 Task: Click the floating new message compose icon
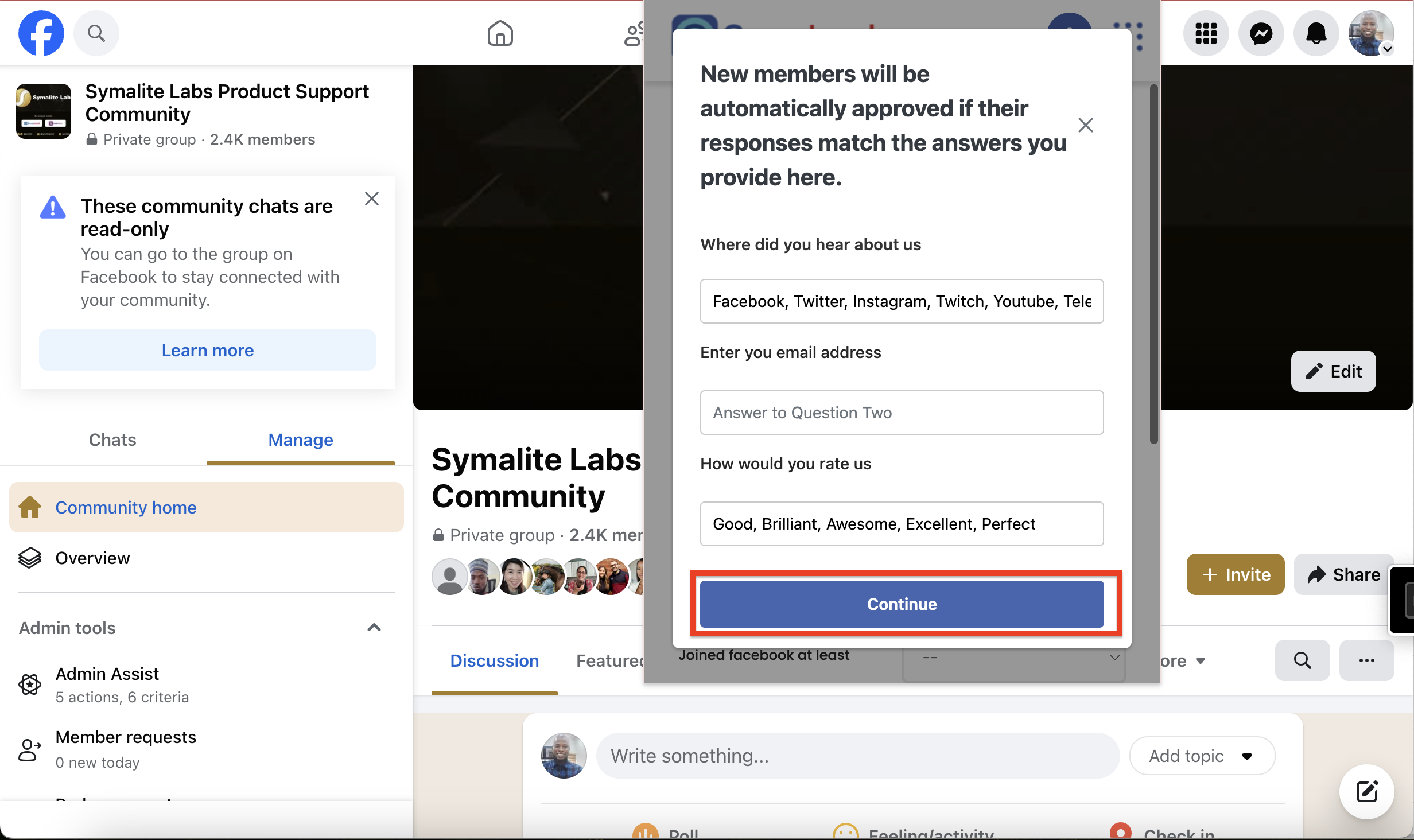click(x=1366, y=792)
